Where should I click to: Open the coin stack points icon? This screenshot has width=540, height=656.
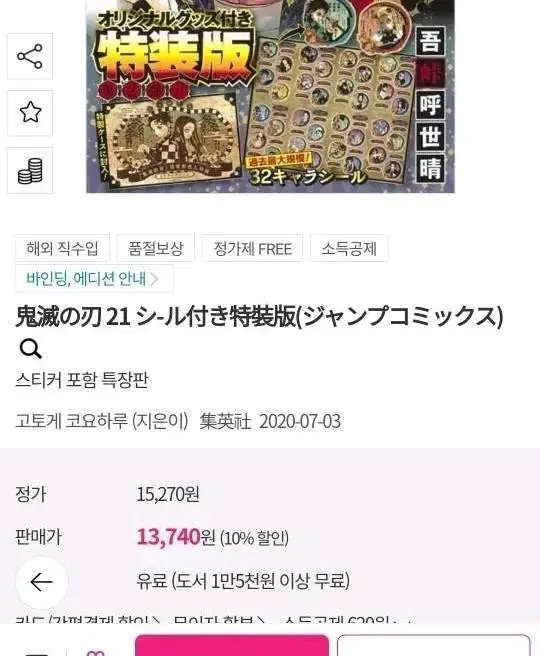pyautogui.click(x=30, y=170)
